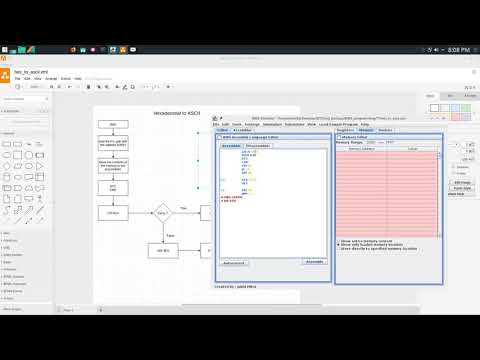Viewport: 480px width, 360px height.
Task: Click the Edit Image button
Action: [x=462, y=182]
